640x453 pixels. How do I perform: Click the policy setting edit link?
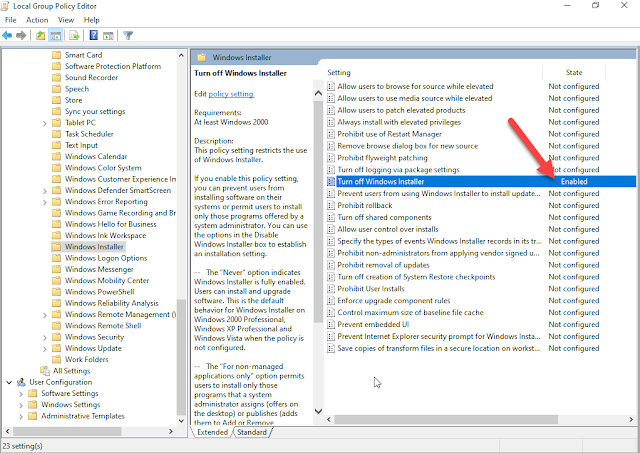point(231,94)
